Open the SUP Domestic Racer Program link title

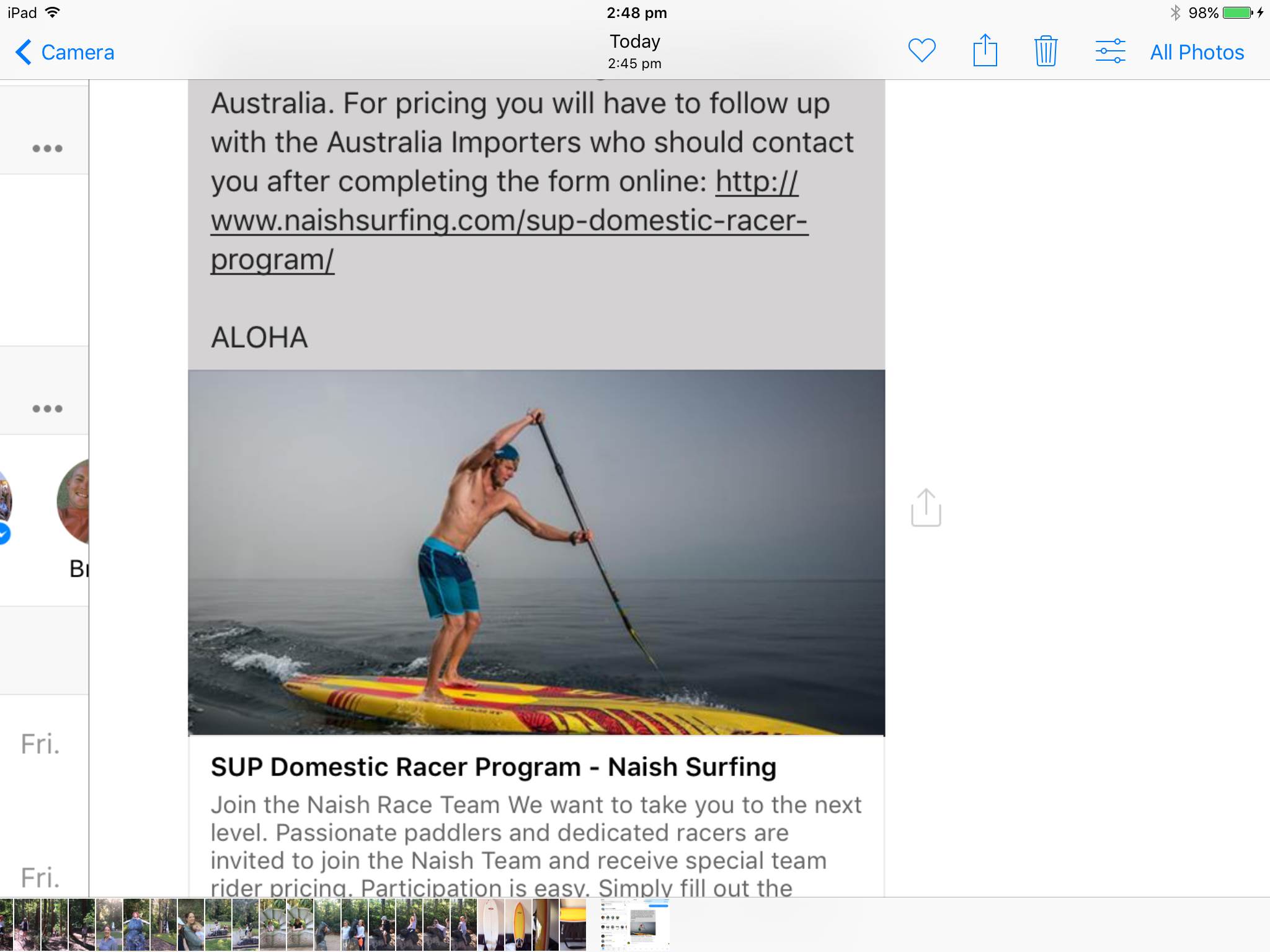click(493, 767)
